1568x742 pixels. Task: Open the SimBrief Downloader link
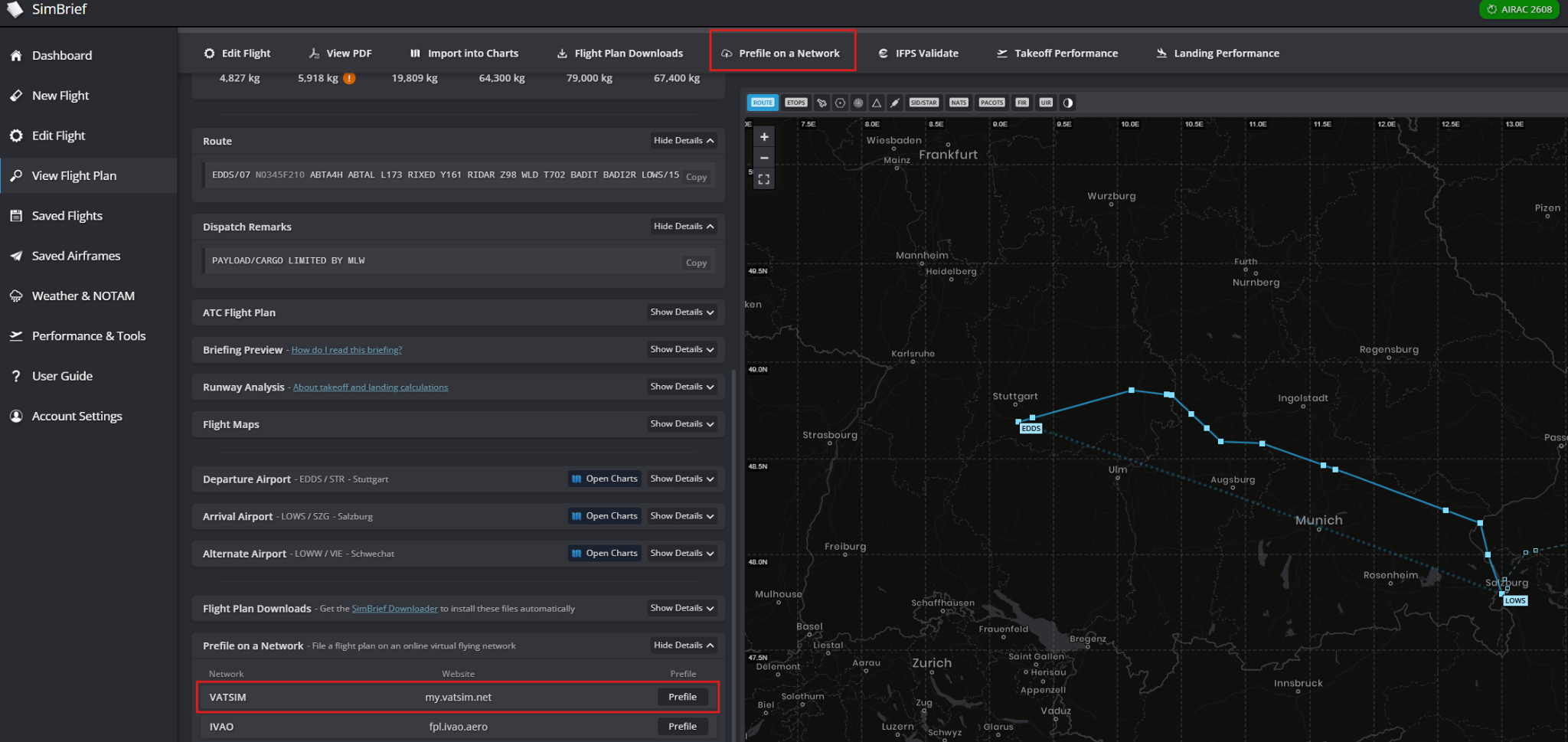[394, 609]
